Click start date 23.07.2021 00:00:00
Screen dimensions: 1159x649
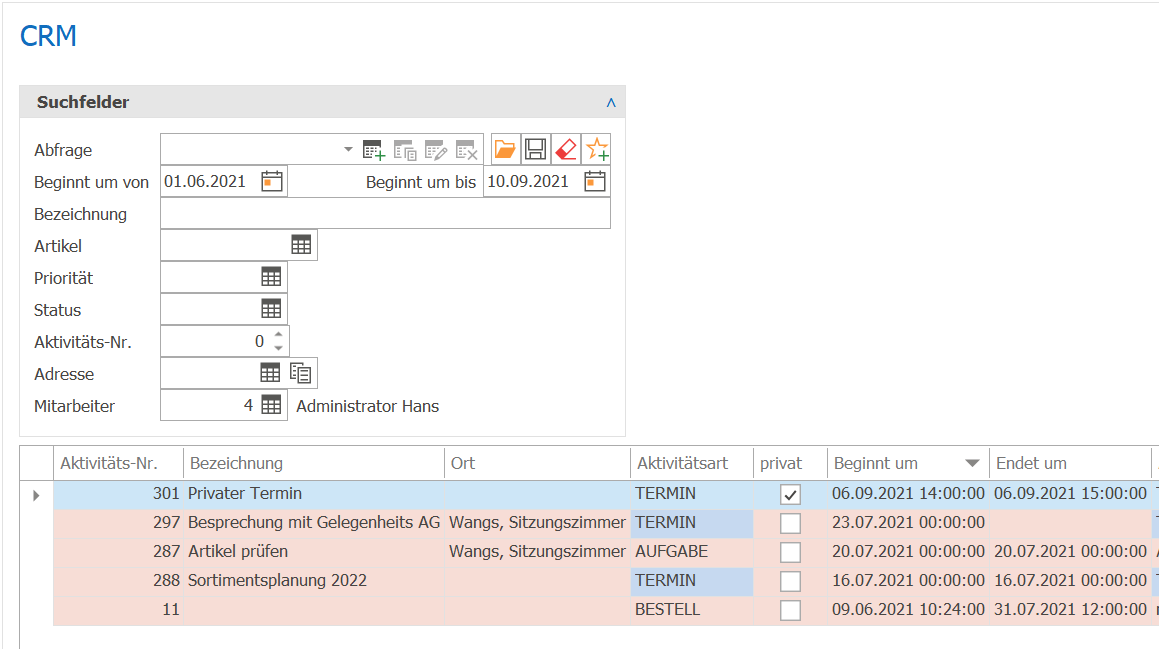click(x=908, y=523)
